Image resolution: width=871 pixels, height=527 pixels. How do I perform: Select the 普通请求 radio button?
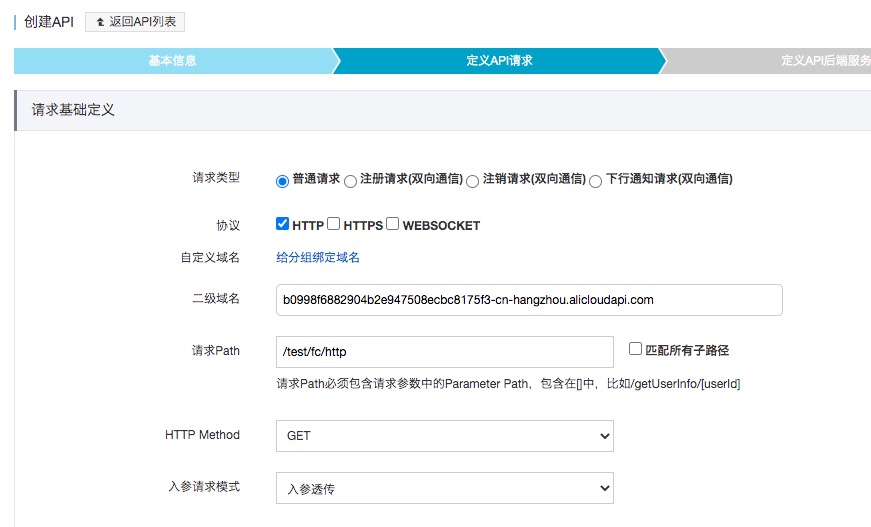(282, 181)
